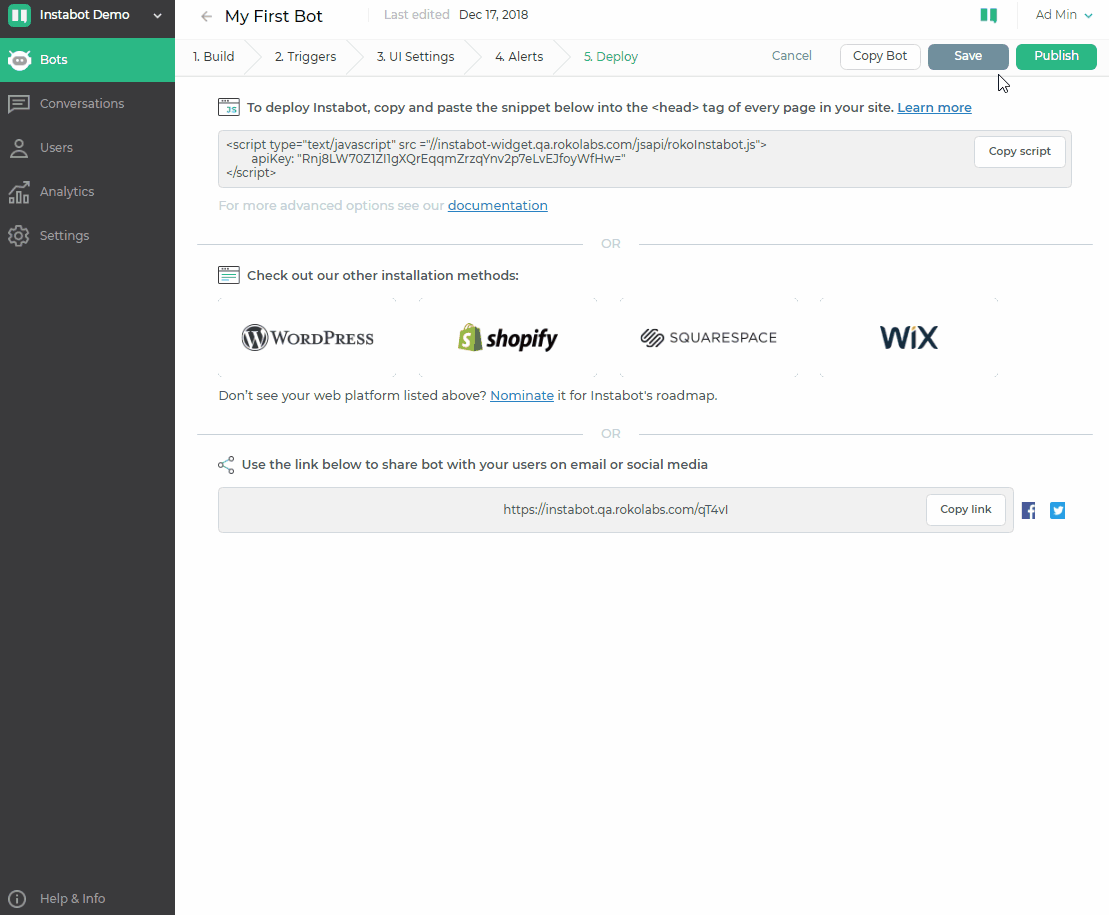Switch to the 4. Alerts step
This screenshot has width=1109, height=915.
519,57
